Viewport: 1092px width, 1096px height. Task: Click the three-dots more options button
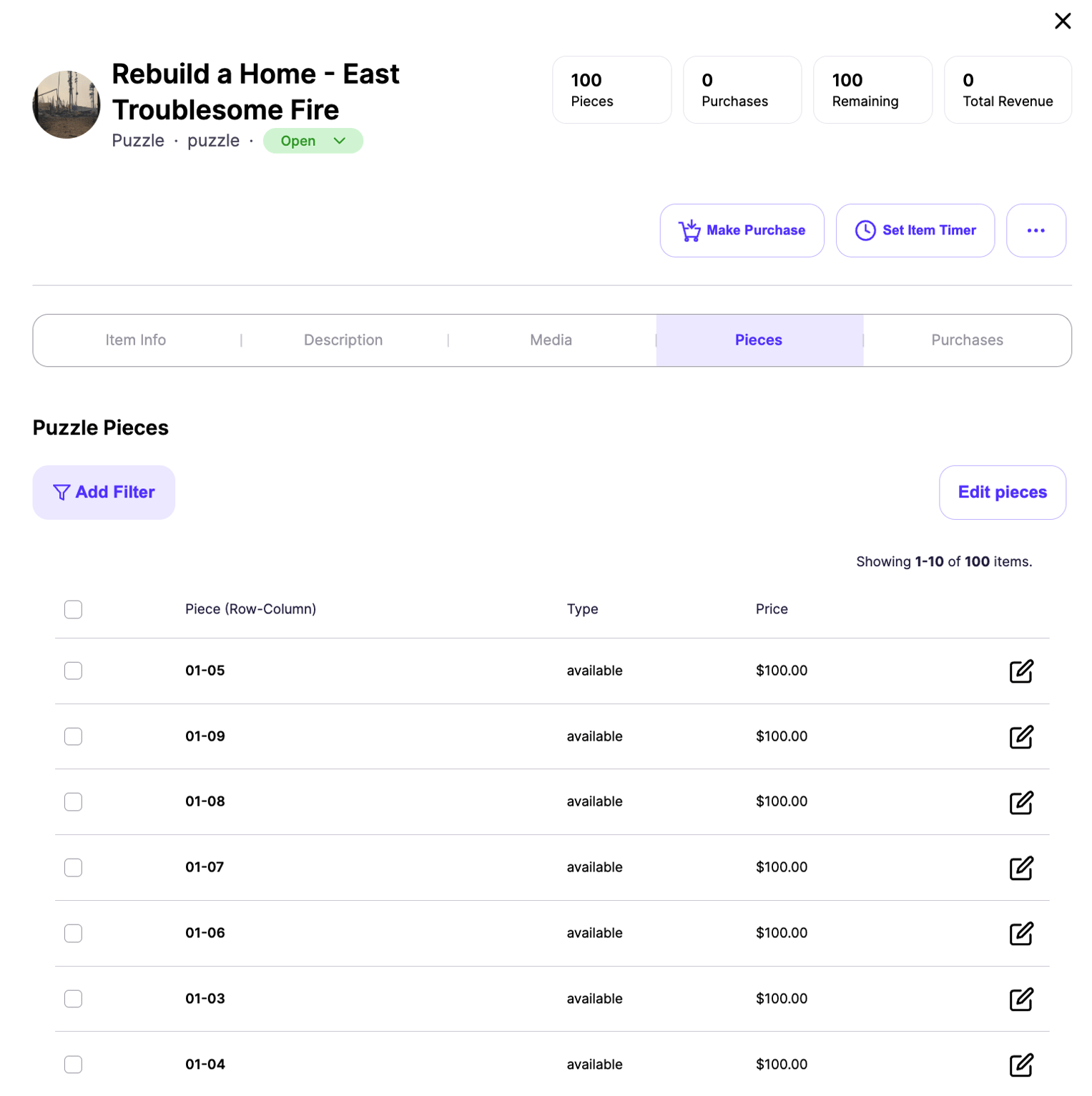tap(1036, 230)
